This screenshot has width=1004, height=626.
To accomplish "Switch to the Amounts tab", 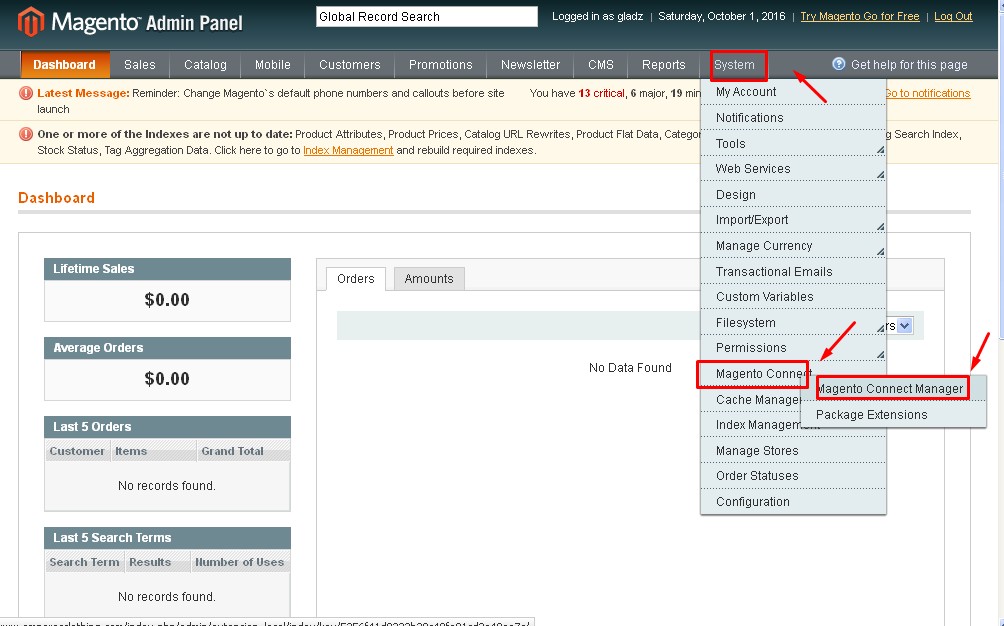I will point(429,278).
